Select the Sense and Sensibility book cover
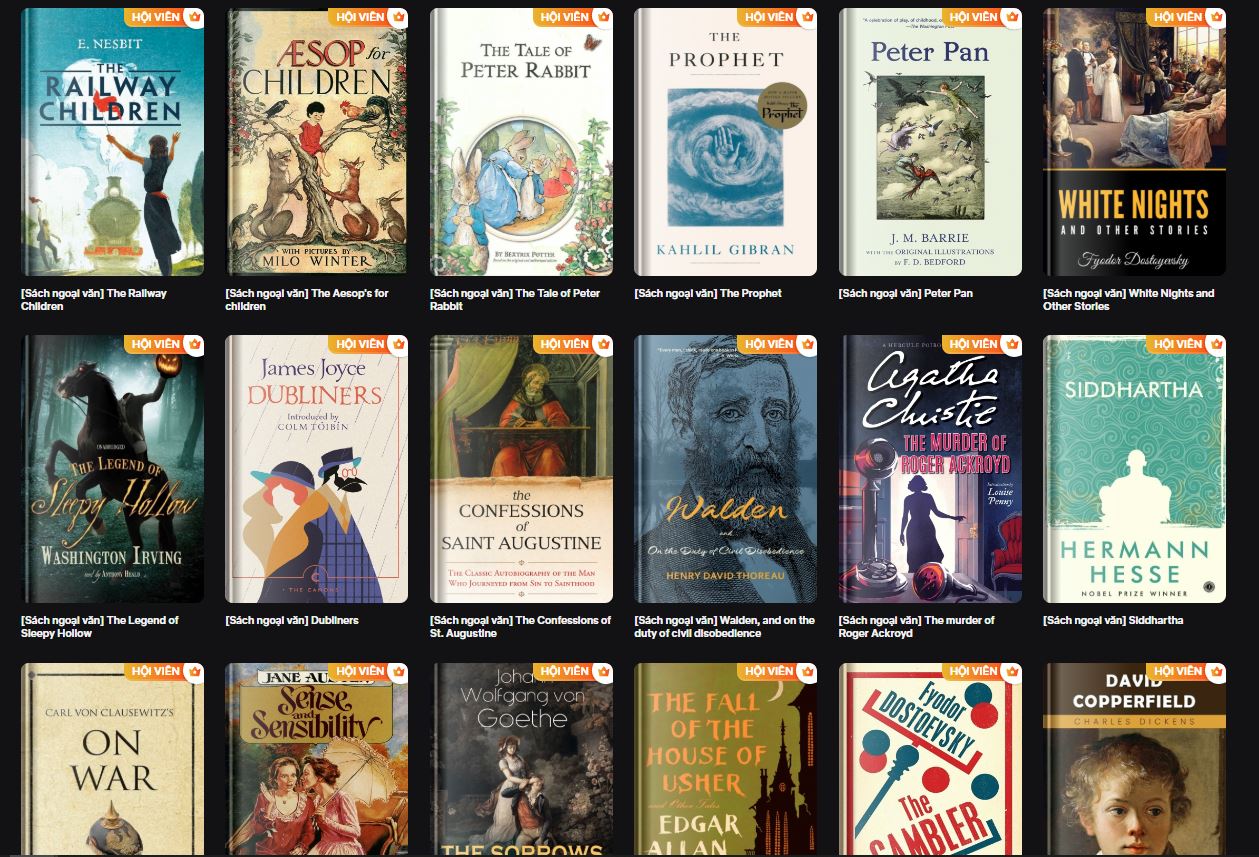 (x=317, y=759)
